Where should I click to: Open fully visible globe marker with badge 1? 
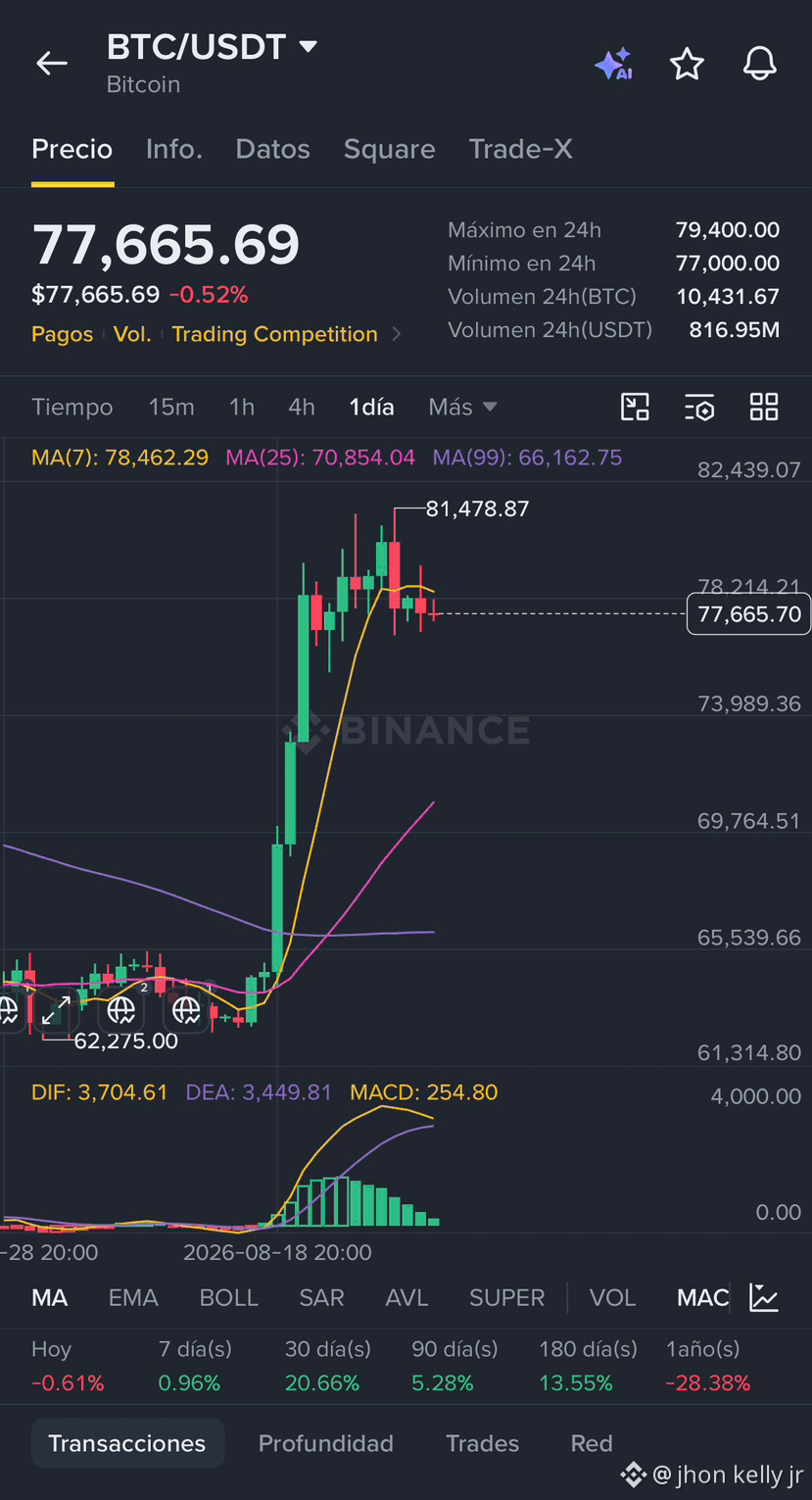coord(186,1008)
